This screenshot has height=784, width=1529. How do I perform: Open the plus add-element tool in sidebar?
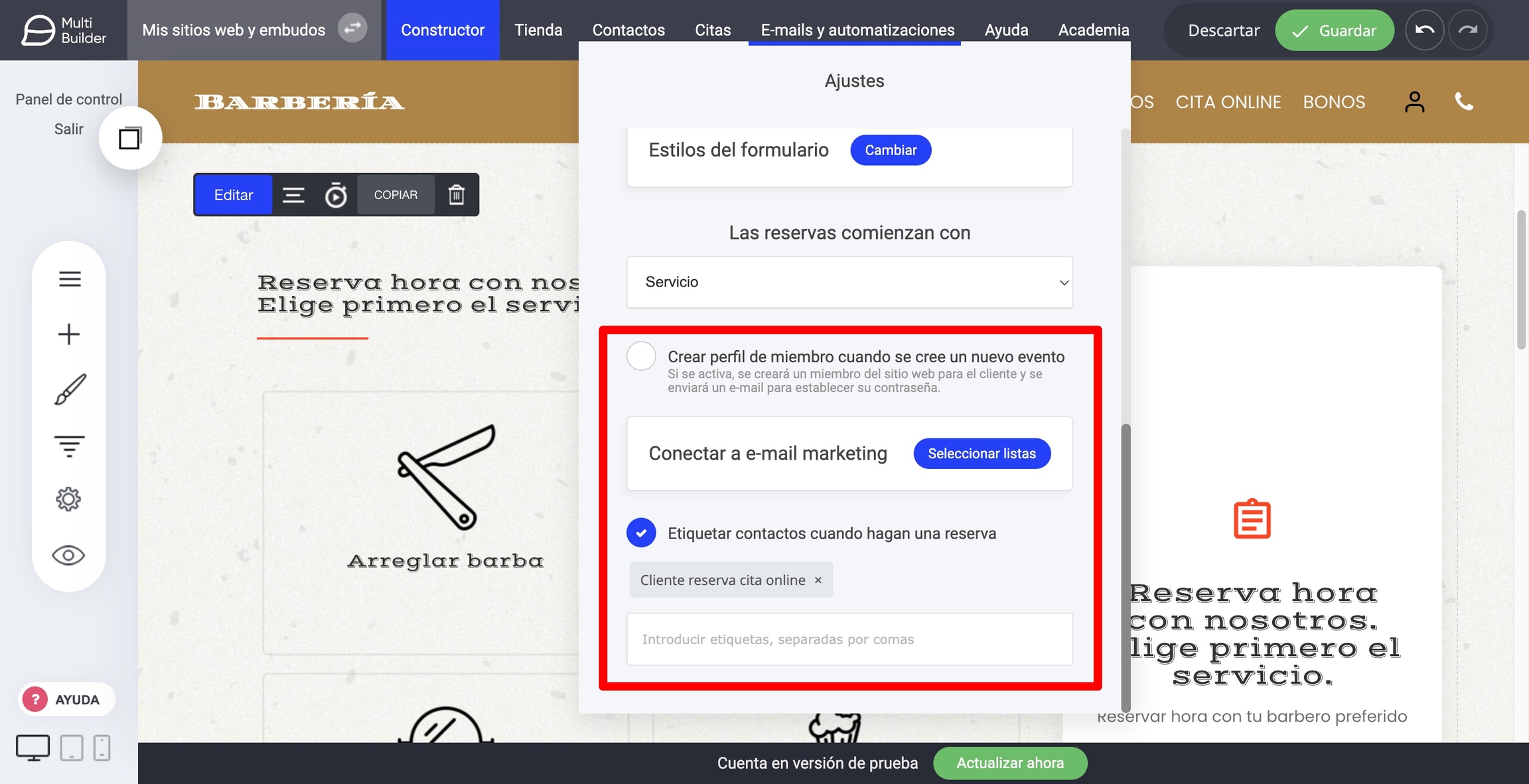point(69,334)
